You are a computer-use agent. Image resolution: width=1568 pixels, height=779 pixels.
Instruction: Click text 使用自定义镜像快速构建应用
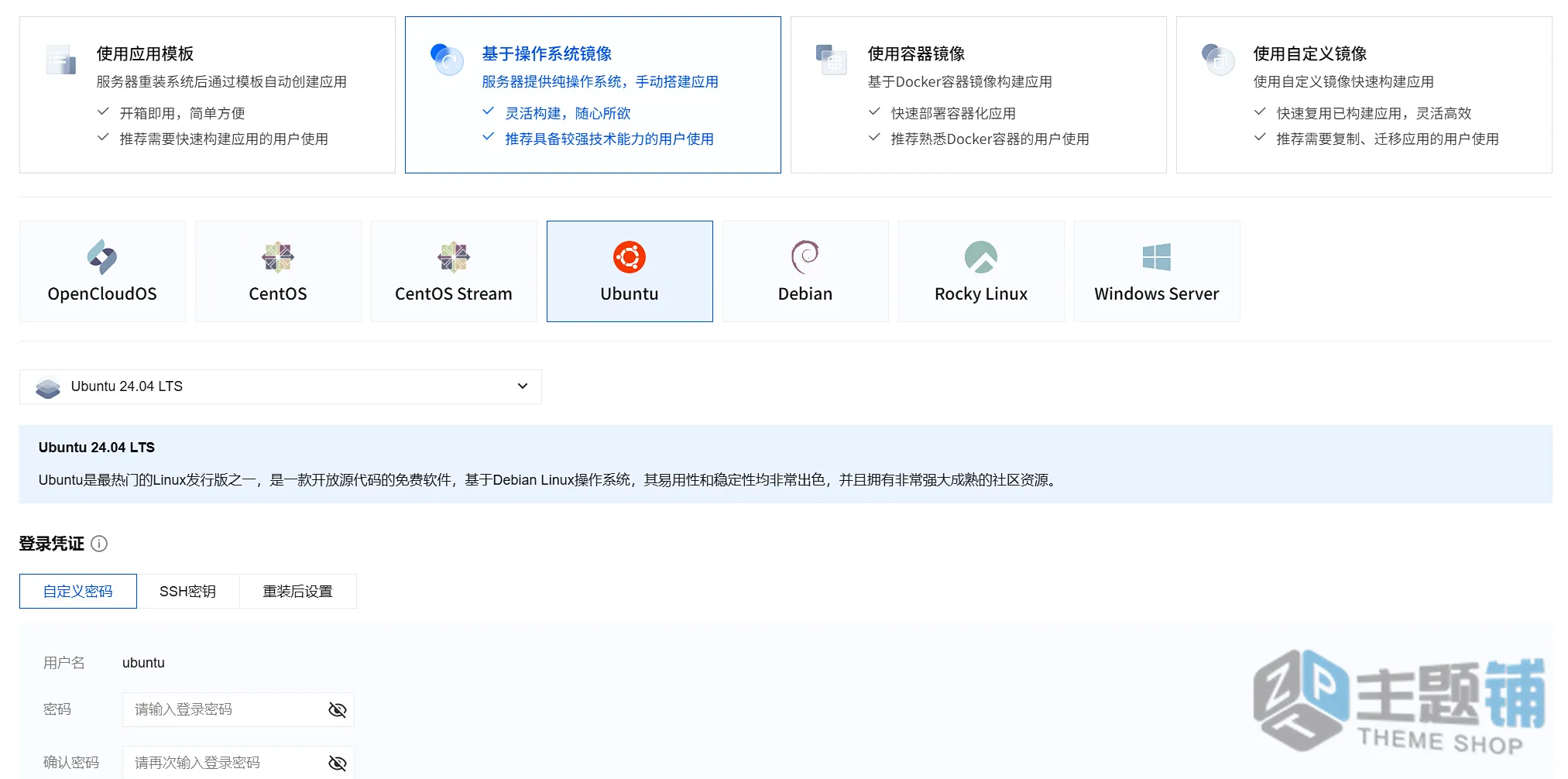[1343, 81]
